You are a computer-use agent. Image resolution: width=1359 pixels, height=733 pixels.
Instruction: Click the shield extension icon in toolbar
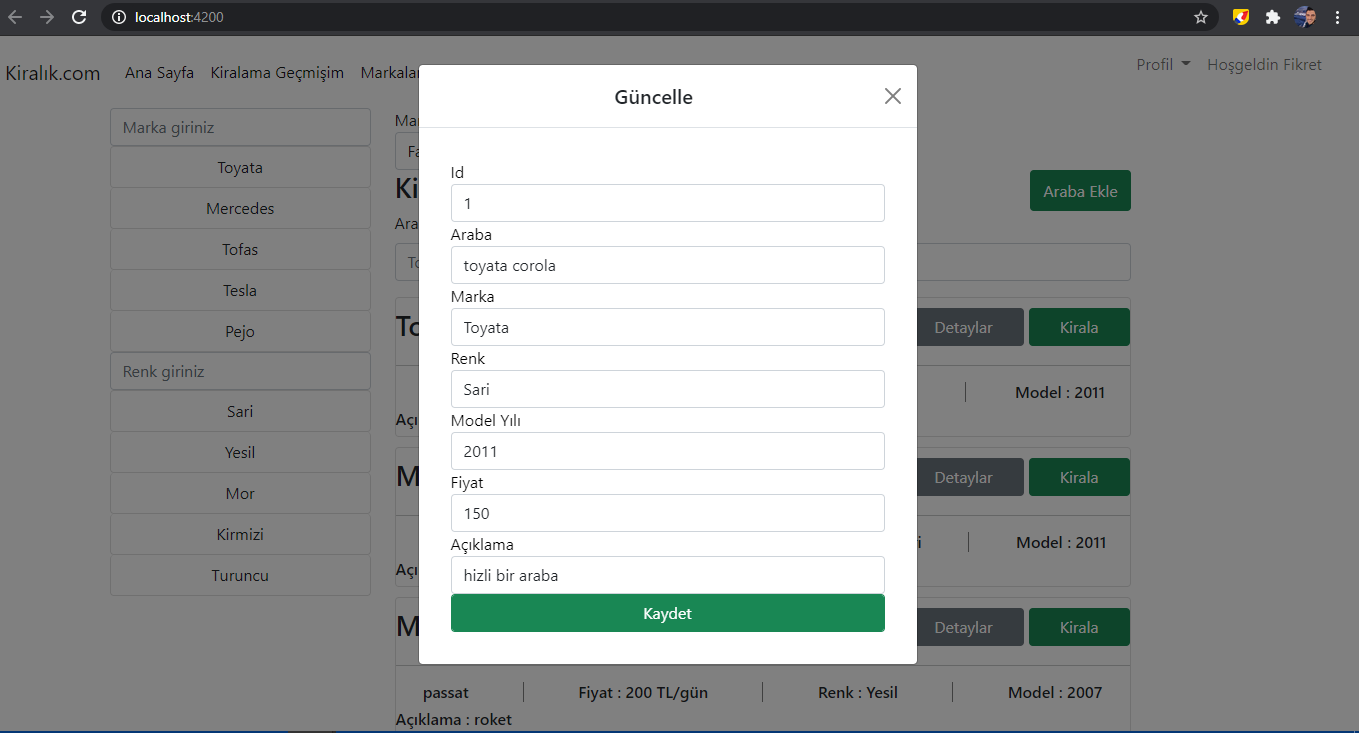point(1240,17)
